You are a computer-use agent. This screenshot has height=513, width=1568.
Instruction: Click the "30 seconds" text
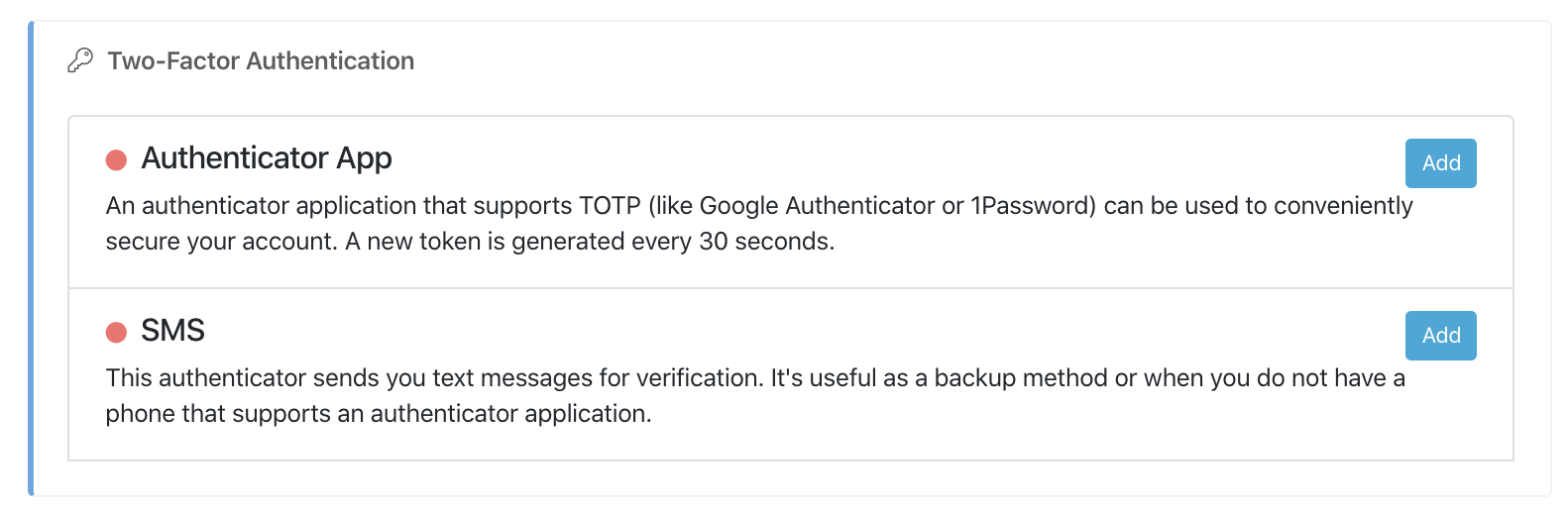pyautogui.click(x=764, y=242)
